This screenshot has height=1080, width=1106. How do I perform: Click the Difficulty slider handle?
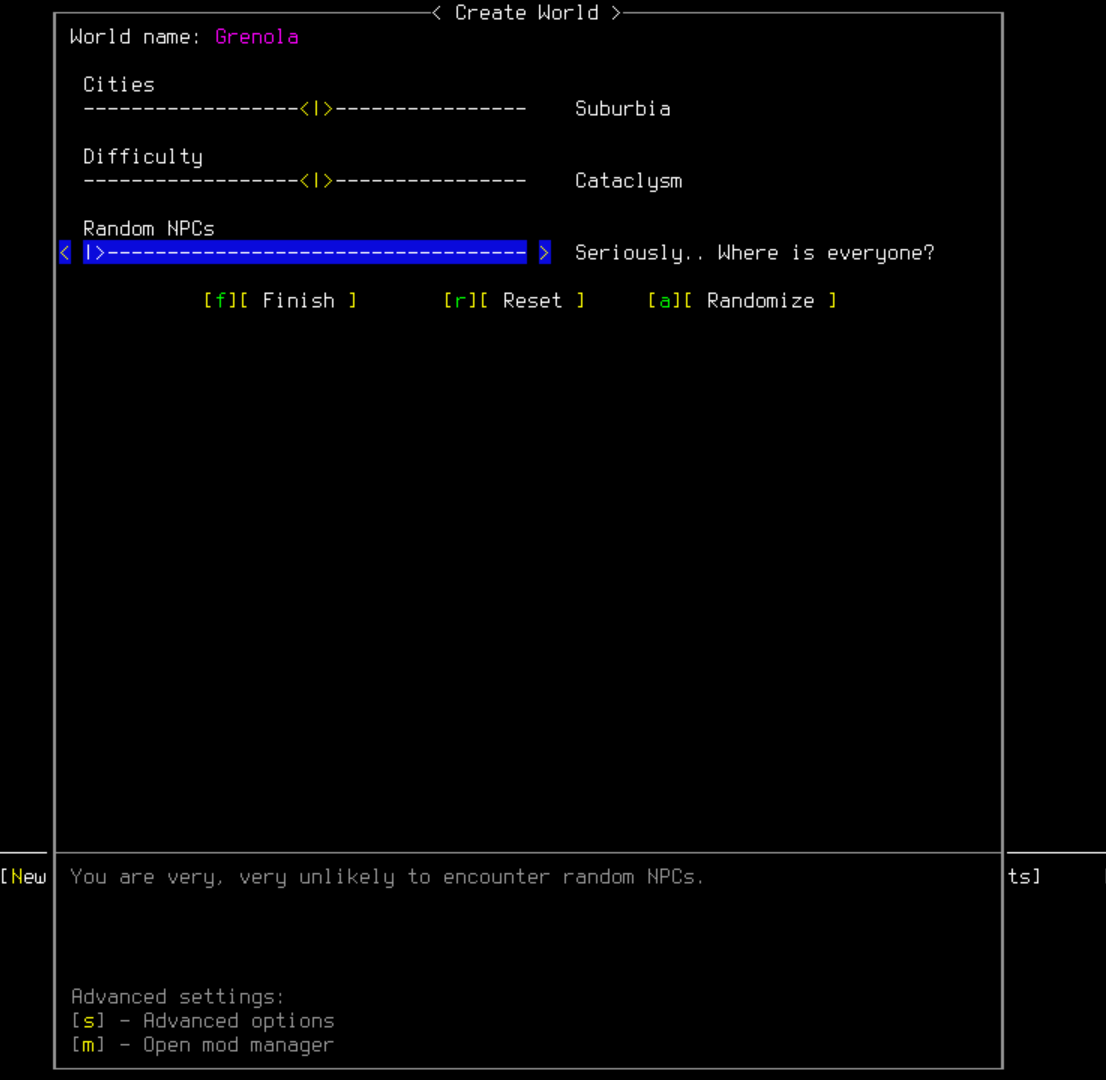click(x=316, y=181)
